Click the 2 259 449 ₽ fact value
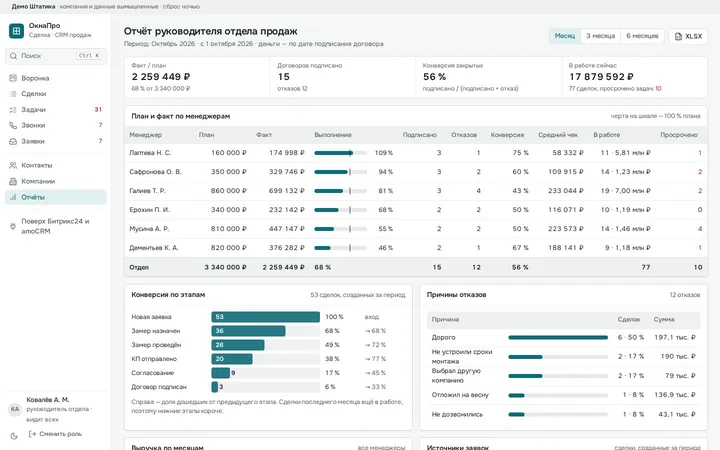 pyautogui.click(x=161, y=77)
